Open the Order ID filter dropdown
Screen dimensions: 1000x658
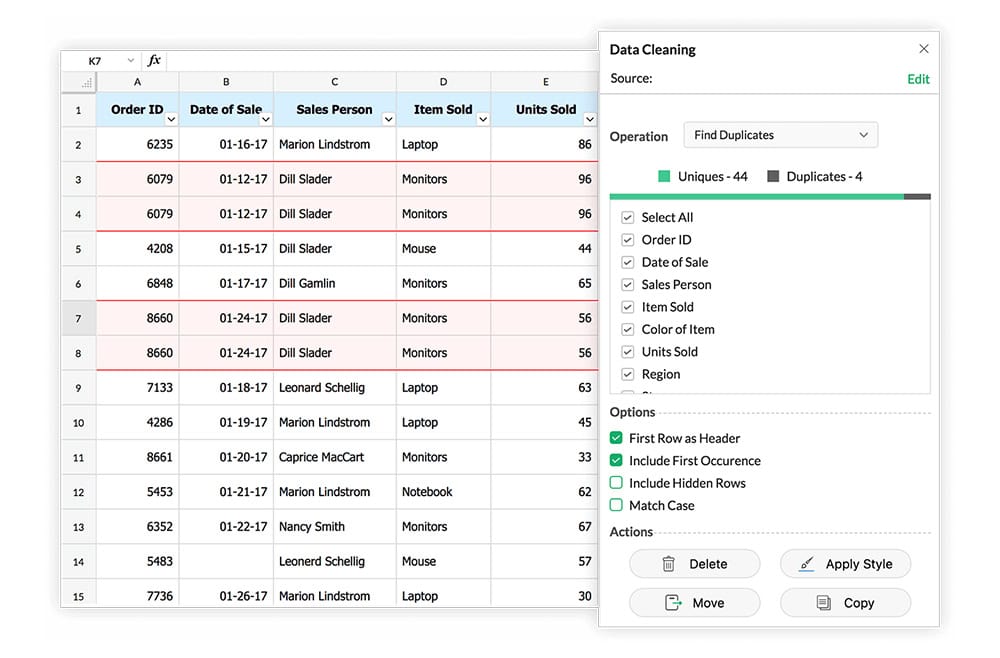coord(171,119)
